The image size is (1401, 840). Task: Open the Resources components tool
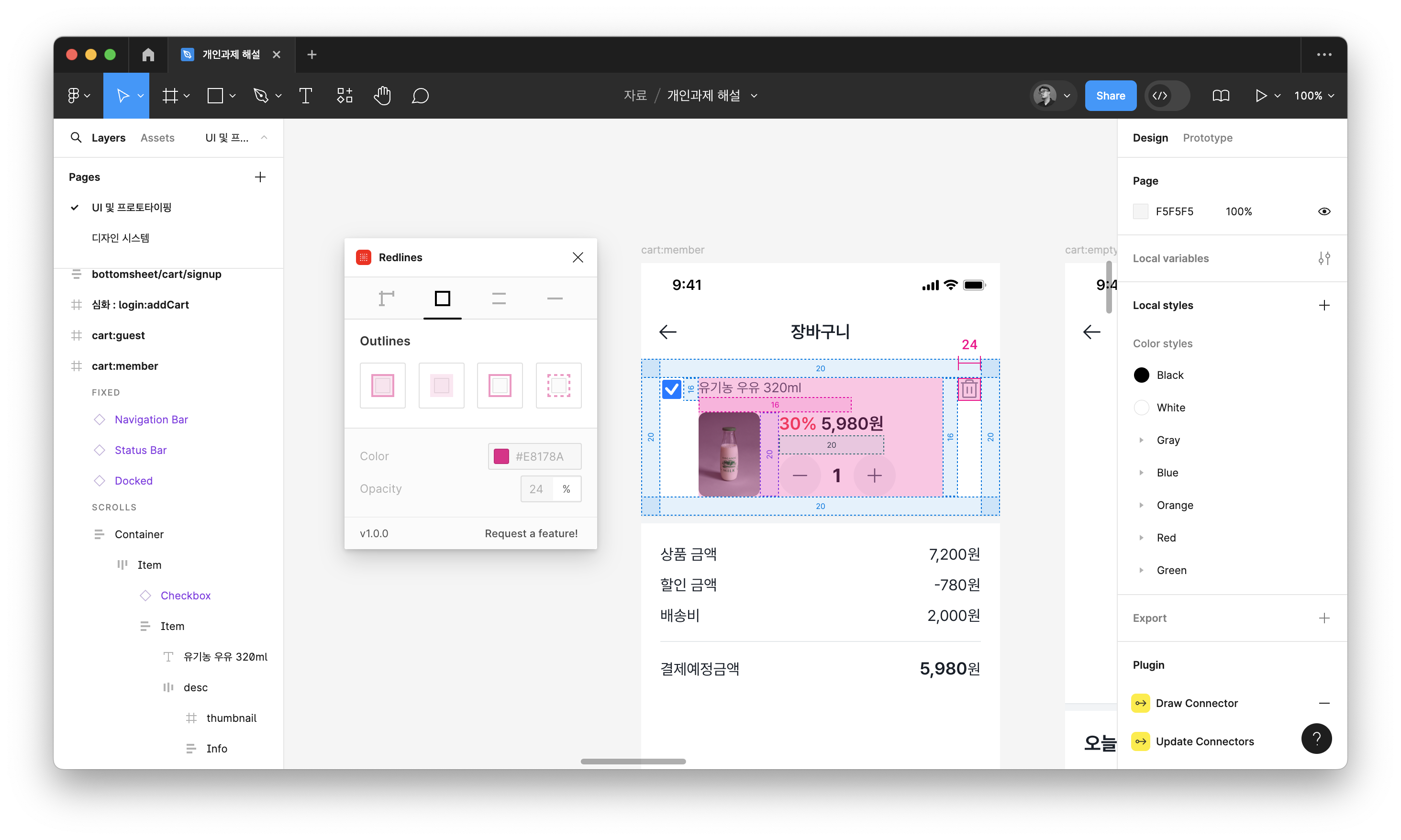345,96
